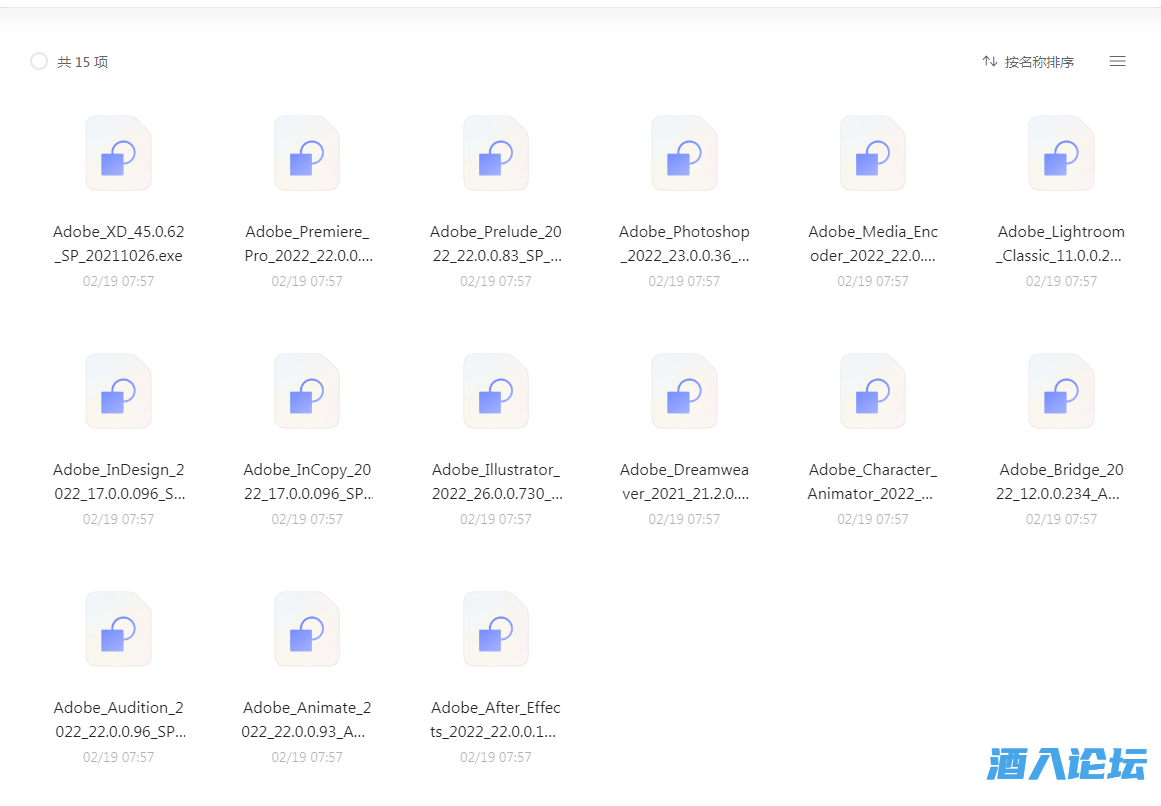Select the file name Adobe_Media_Encoder_2022_22.0...
This screenshot has width=1161, height=806.
tap(873, 244)
